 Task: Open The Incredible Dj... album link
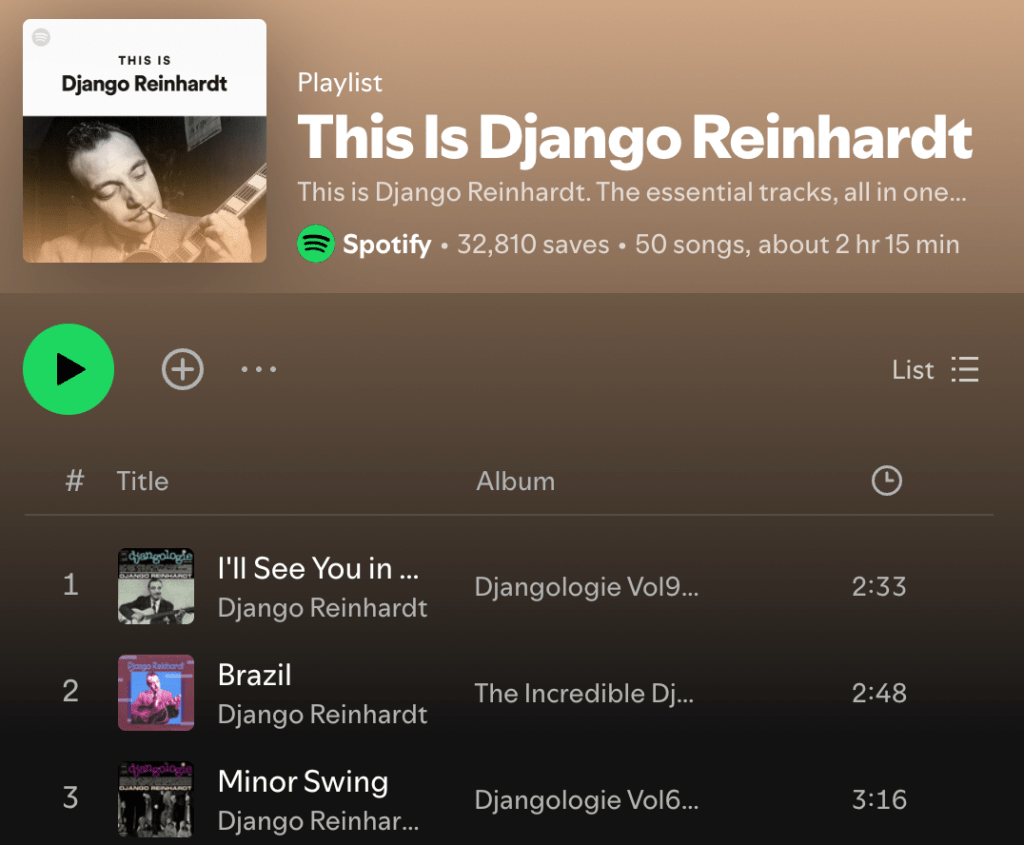click(584, 693)
